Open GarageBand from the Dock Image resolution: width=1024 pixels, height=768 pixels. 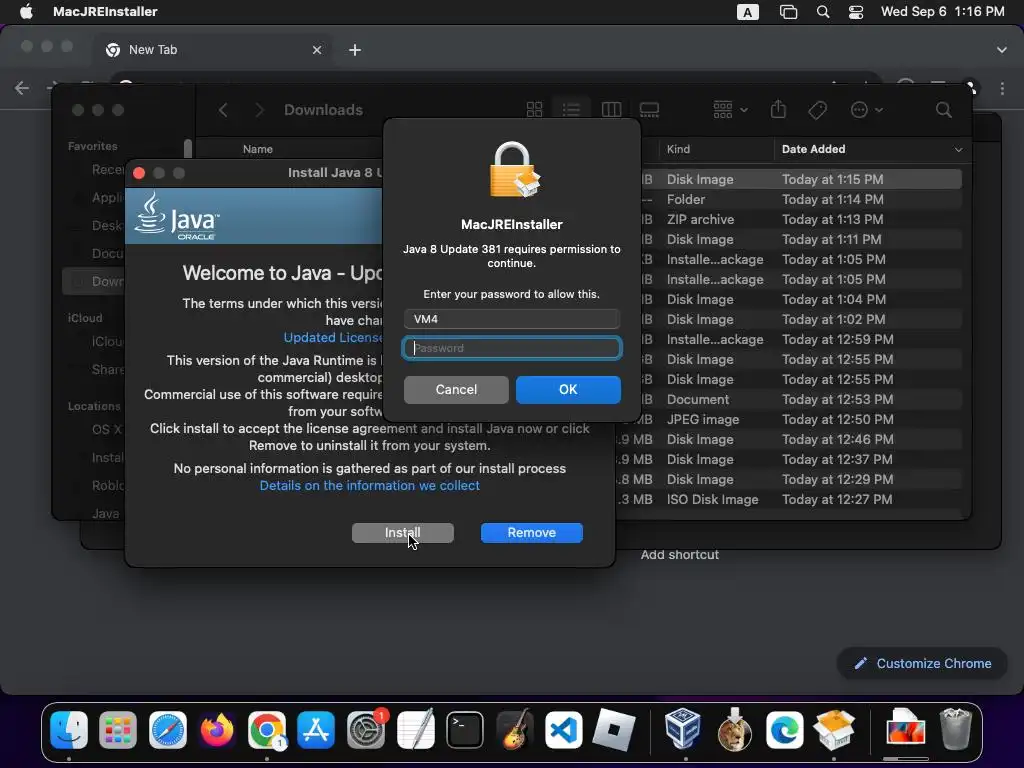[x=514, y=729]
